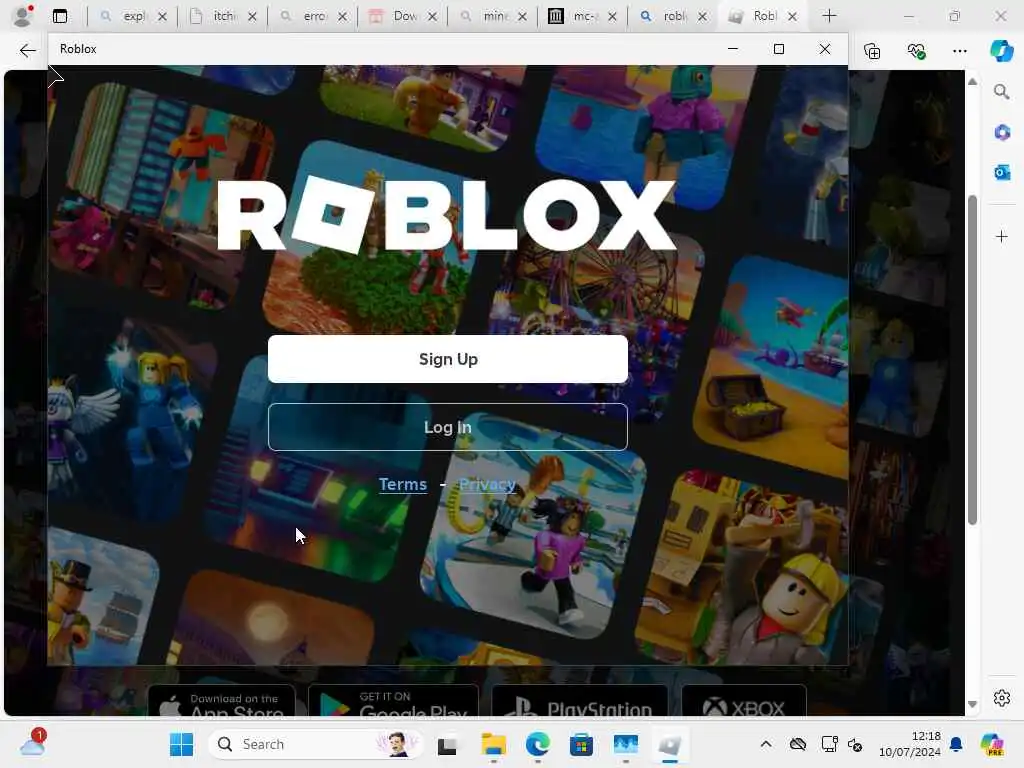
Task: Minimize the Roblox popup window
Action: [733, 49]
